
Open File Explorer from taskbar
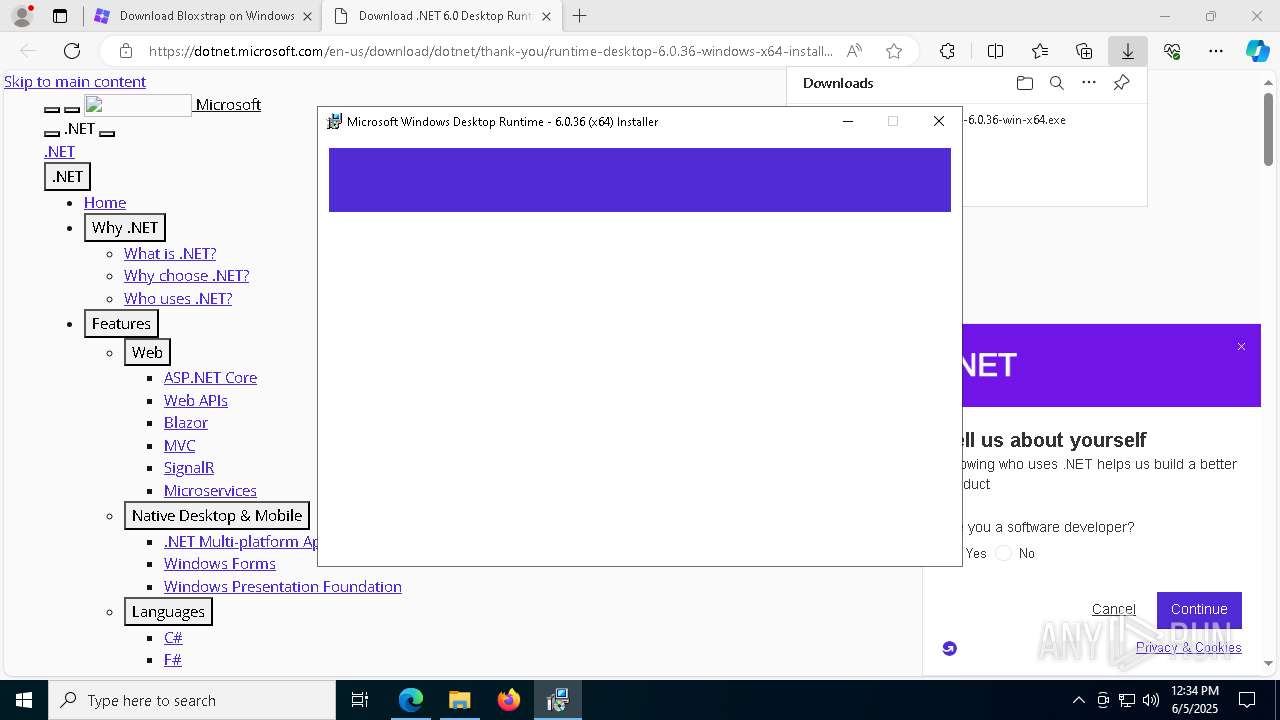point(459,700)
